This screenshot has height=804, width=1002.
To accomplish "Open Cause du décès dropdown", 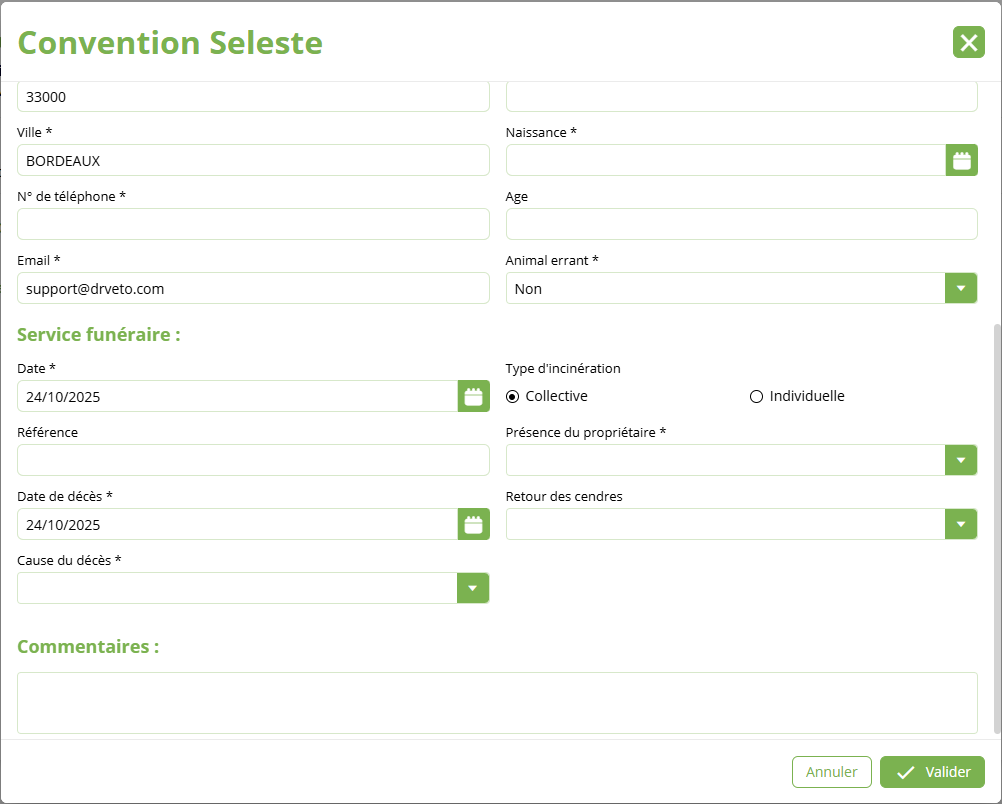I will [x=473, y=588].
